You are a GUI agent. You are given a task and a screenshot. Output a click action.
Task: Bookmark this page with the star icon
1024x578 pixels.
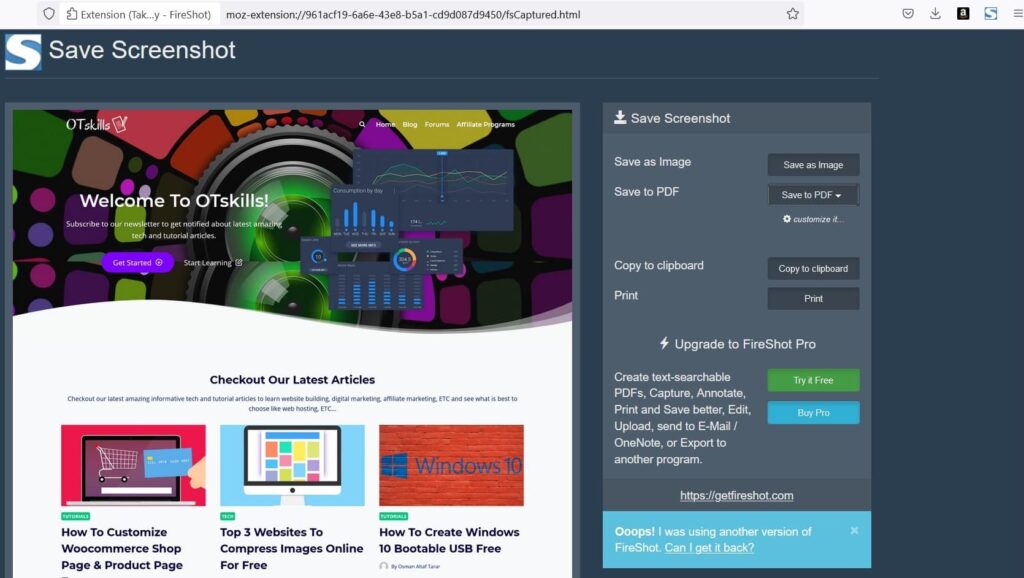coord(792,14)
